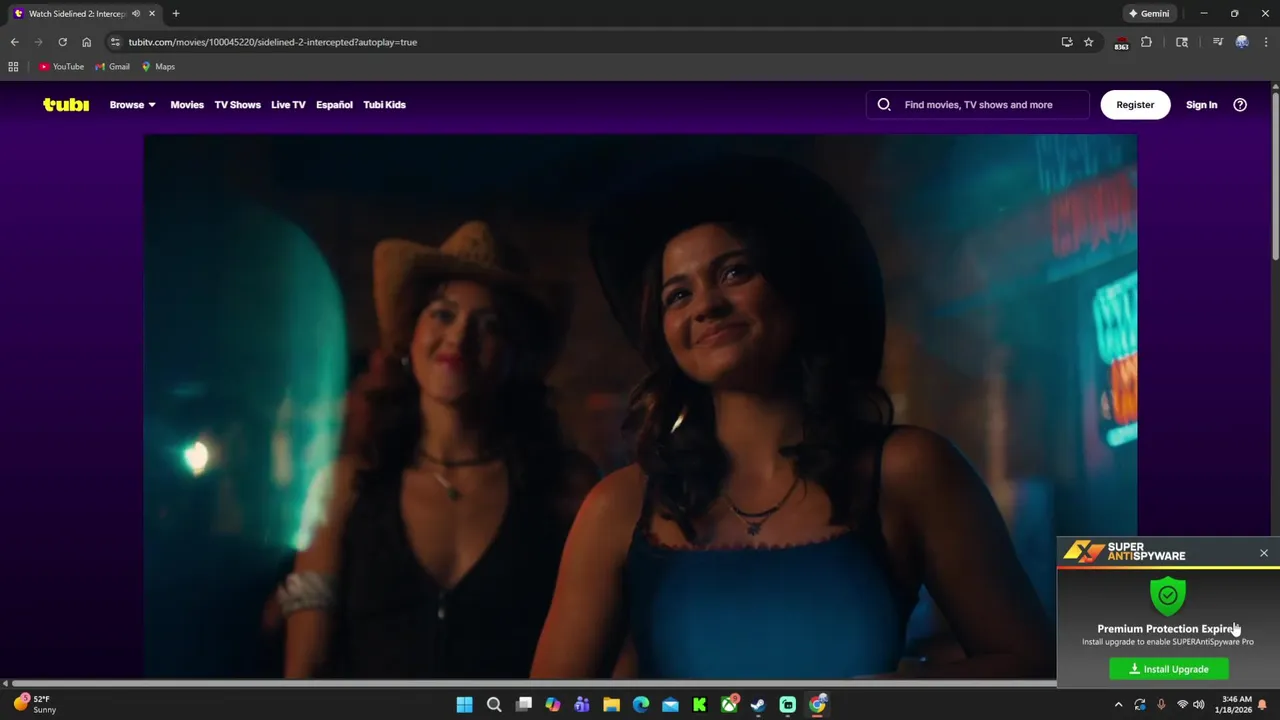This screenshot has height=720, width=1280.
Task: Click the address bar URL
Action: point(272,42)
